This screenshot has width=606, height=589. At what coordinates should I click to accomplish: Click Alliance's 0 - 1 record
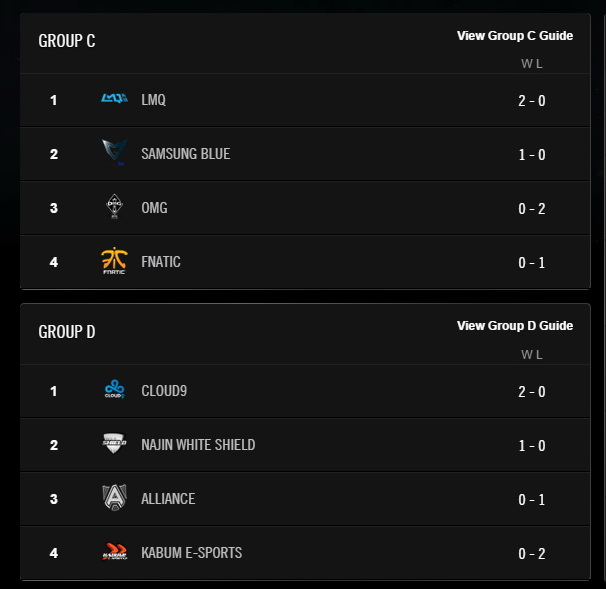531,499
